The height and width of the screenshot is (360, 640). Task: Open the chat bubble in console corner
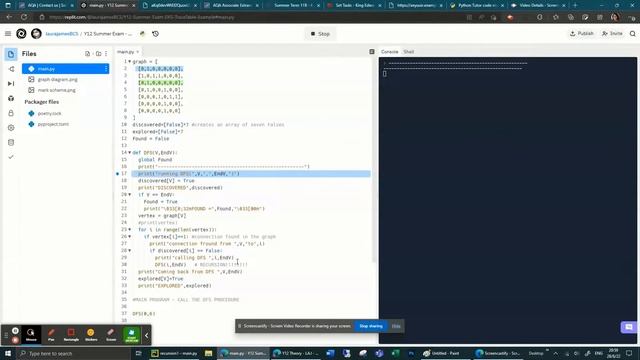pyautogui.click(x=629, y=327)
